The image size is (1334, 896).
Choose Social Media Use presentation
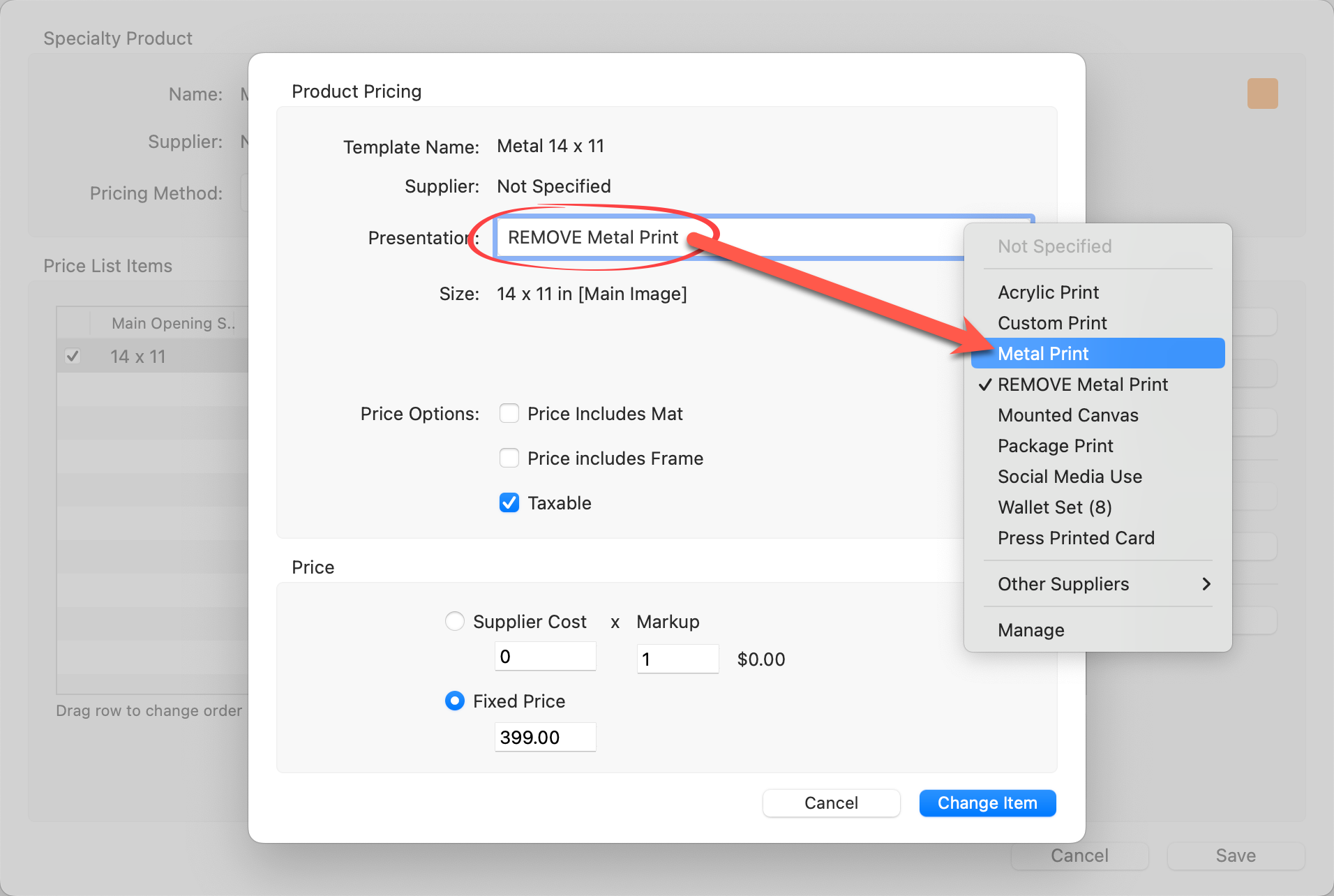(x=1070, y=477)
